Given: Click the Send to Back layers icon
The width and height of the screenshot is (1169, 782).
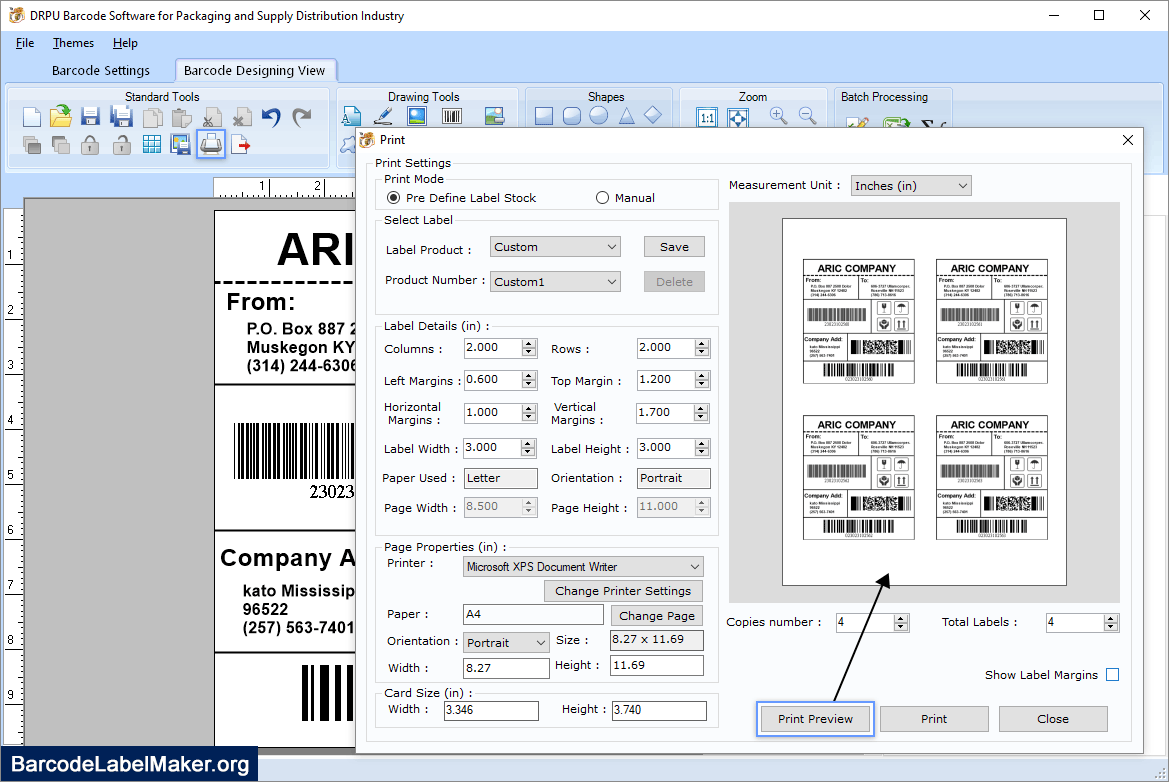Looking at the screenshot, I should [61, 145].
